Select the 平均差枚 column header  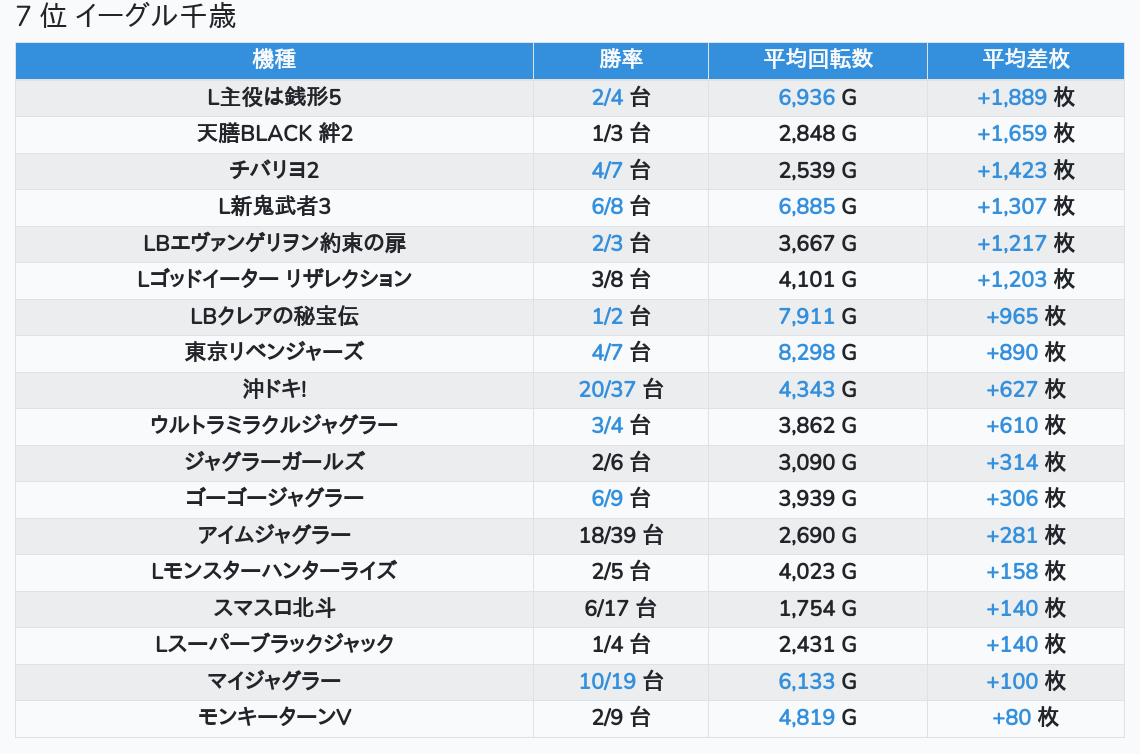click(x=1025, y=60)
